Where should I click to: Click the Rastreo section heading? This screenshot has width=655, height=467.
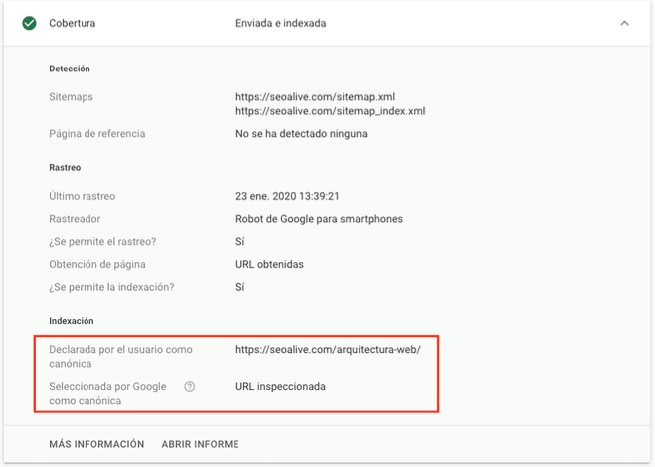click(x=65, y=168)
